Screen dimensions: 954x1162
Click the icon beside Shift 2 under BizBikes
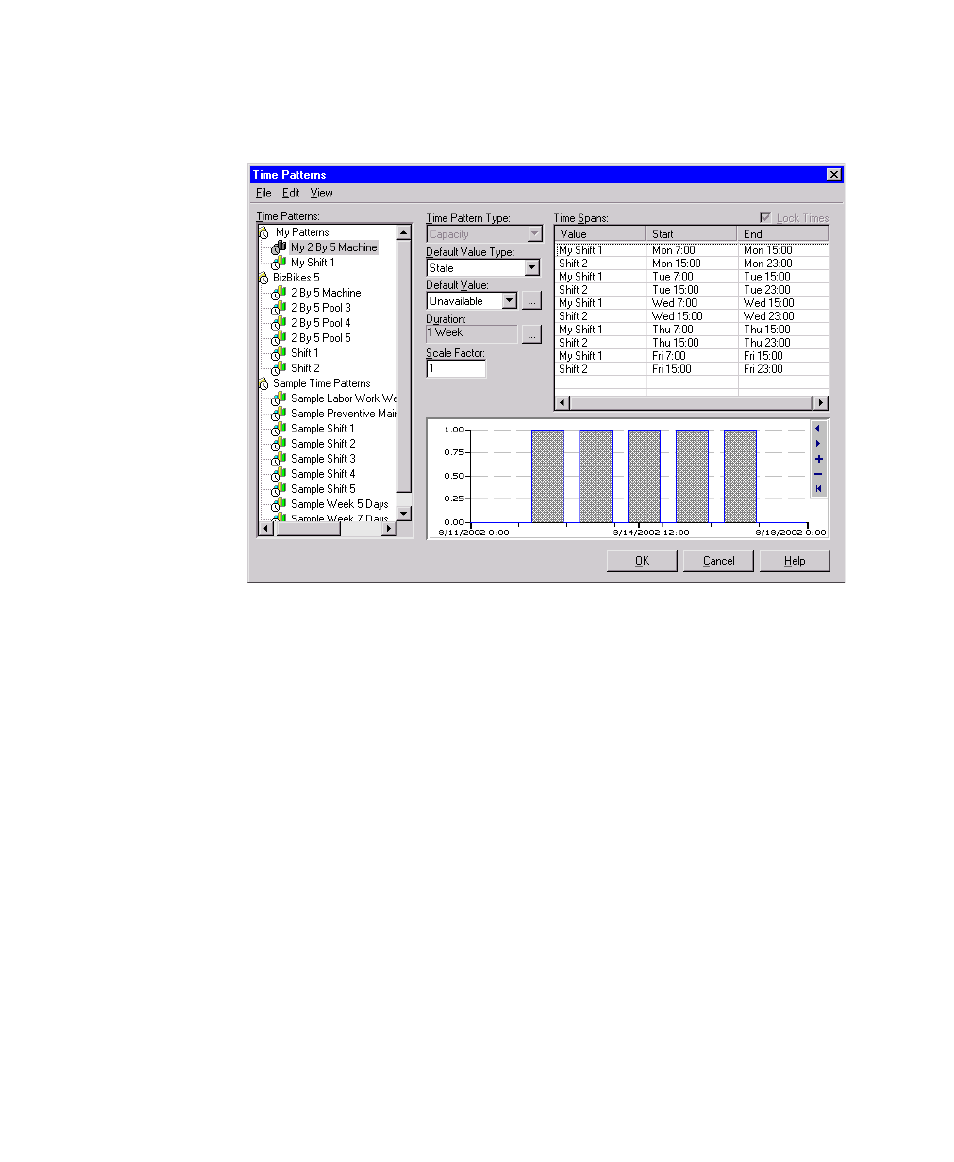tap(279, 368)
